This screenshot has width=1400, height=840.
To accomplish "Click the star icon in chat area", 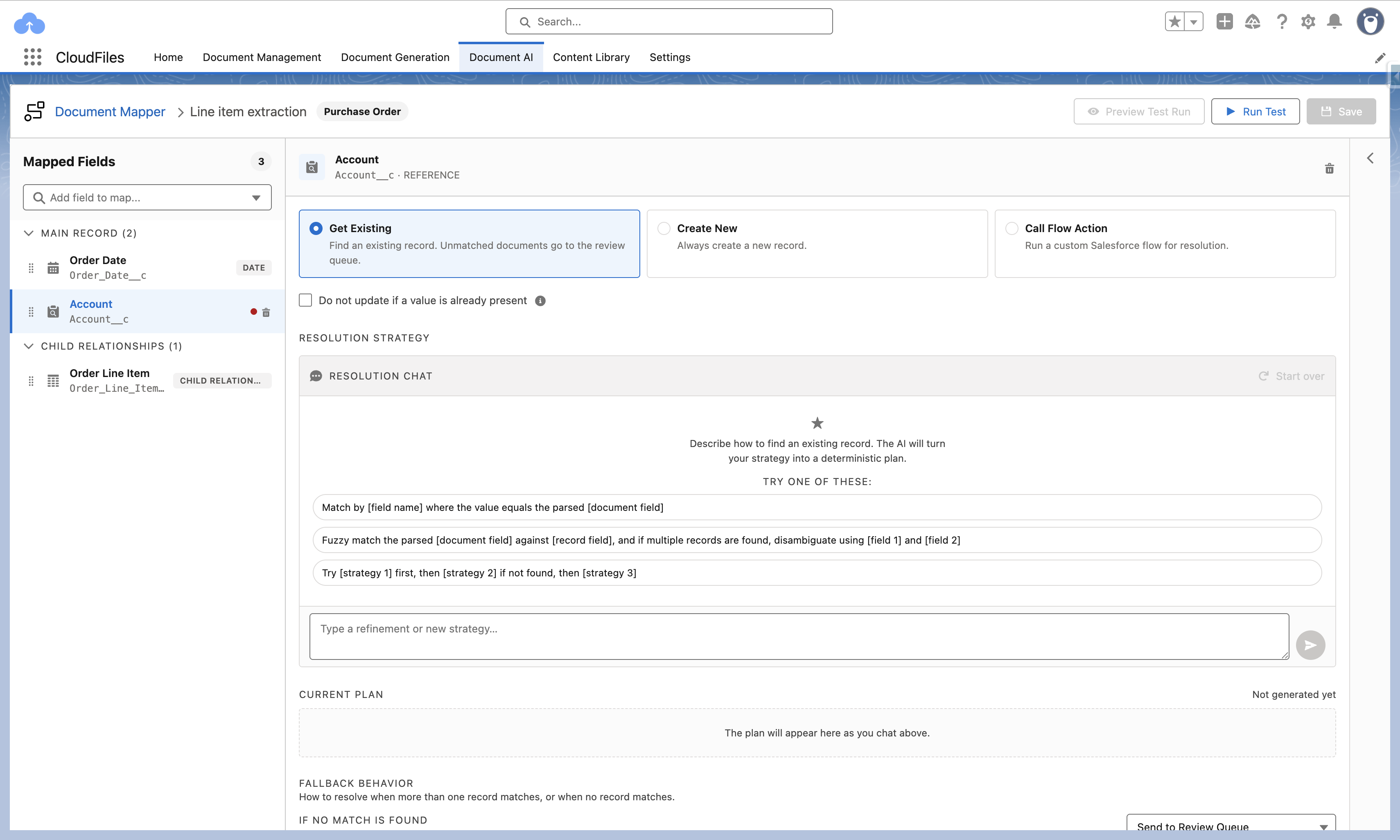I will click(x=817, y=423).
